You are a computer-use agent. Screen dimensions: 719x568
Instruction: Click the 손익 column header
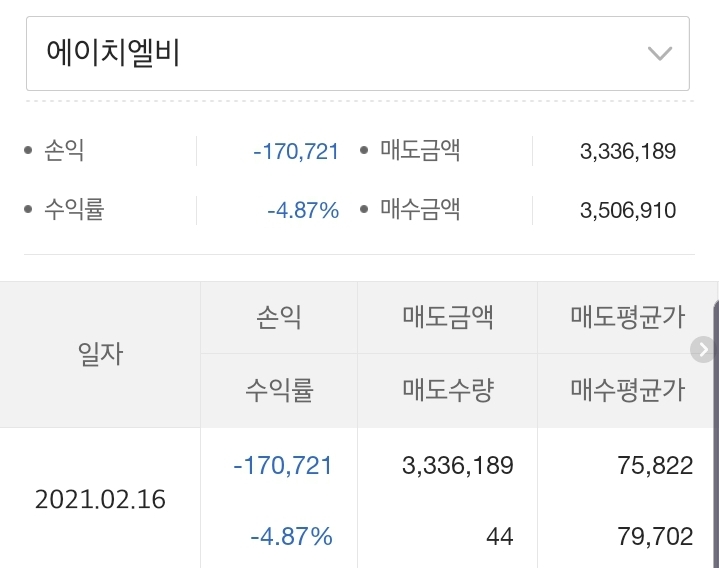[x=279, y=318]
